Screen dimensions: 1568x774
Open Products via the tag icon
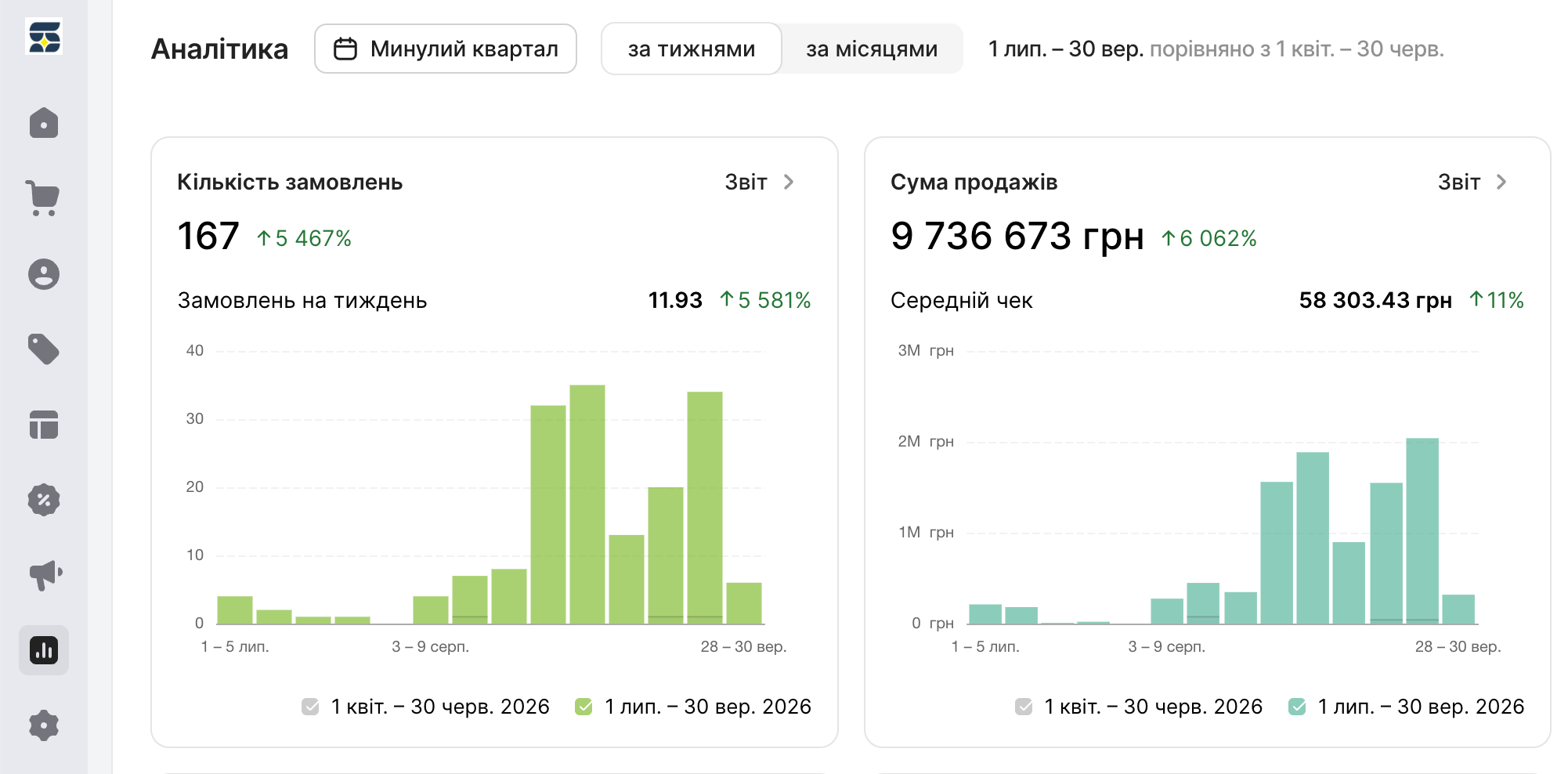[44, 349]
